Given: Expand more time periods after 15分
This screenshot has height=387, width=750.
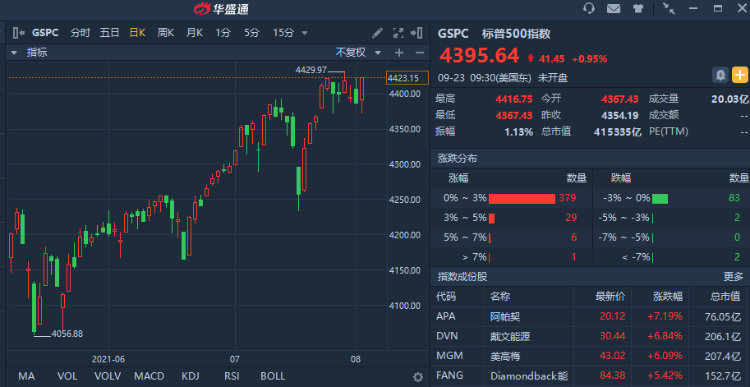Looking at the screenshot, I should [304, 33].
